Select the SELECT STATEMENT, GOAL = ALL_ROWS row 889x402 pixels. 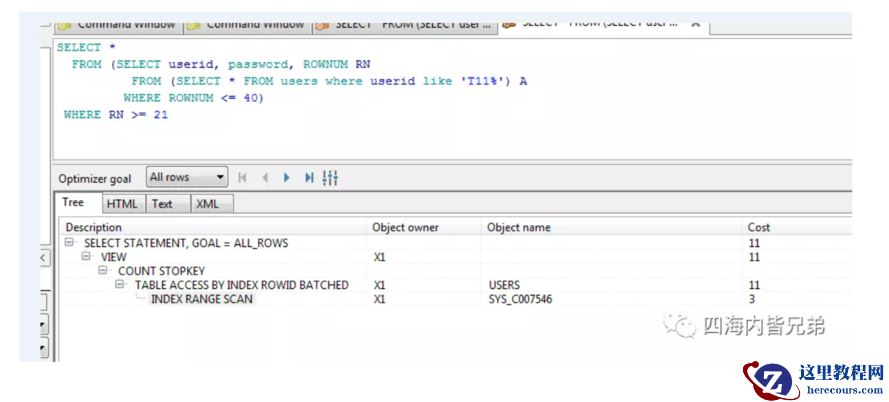[x=186, y=243]
